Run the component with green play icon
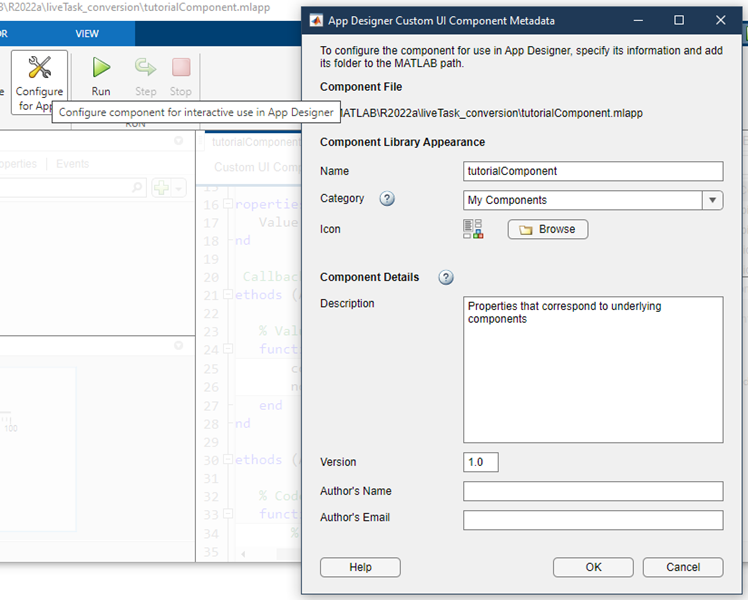The image size is (748, 600). click(x=101, y=67)
